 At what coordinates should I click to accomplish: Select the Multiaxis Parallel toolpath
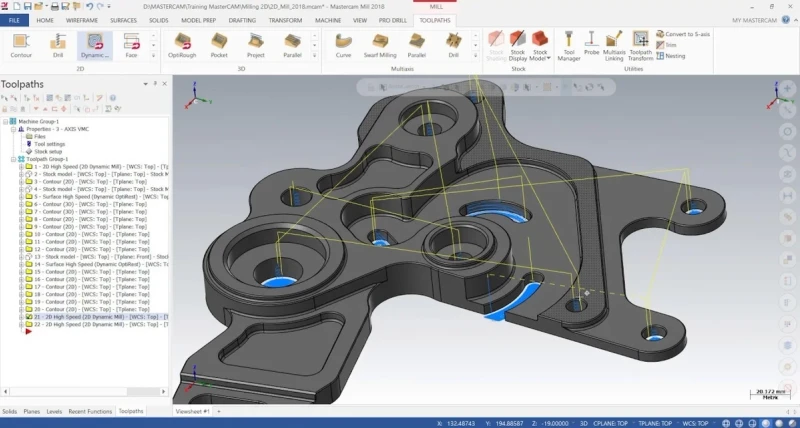point(417,45)
